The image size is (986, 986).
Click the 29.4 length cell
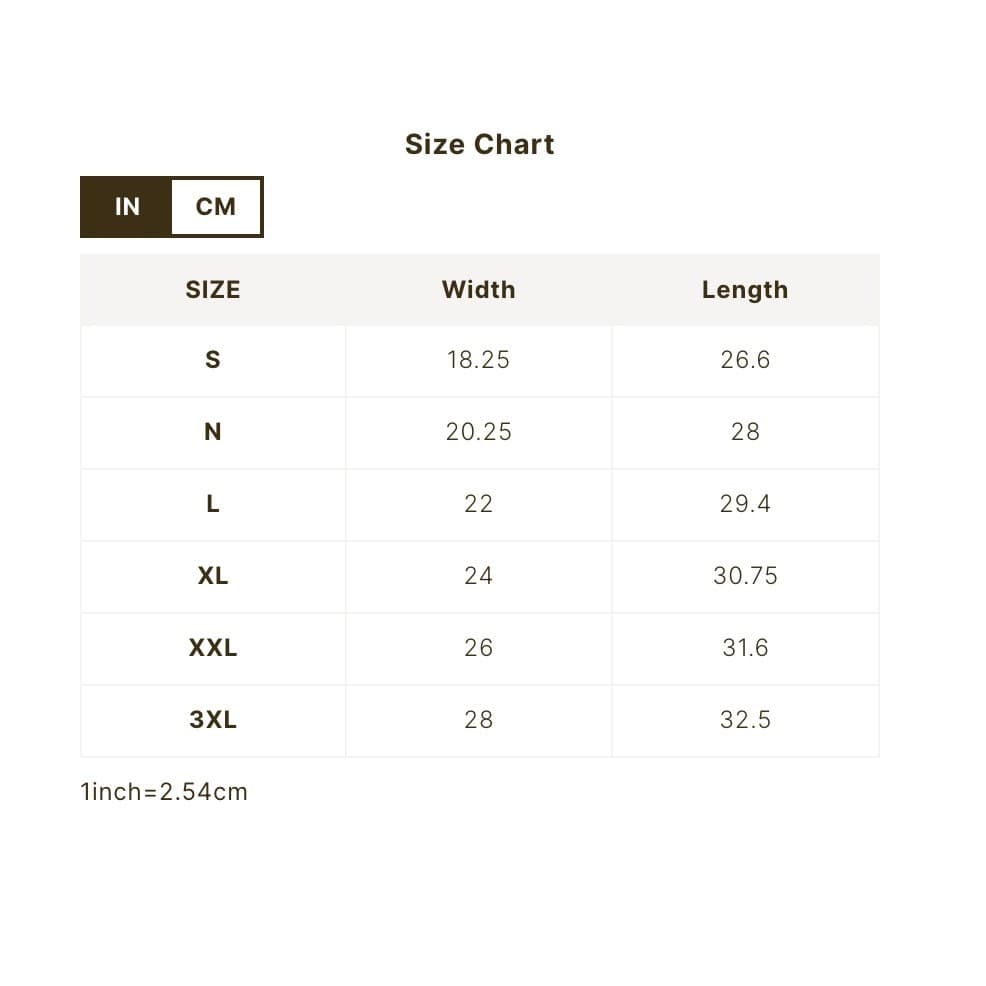click(x=745, y=504)
